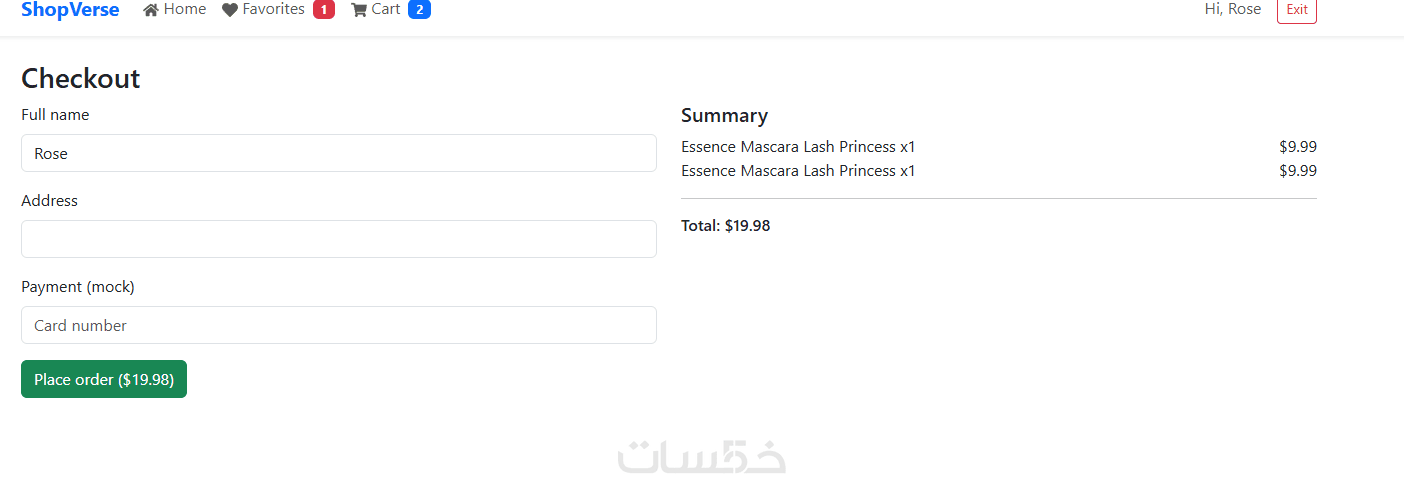Click the Favorites heart icon
Screen dimensions: 1404x484
tap(230, 10)
